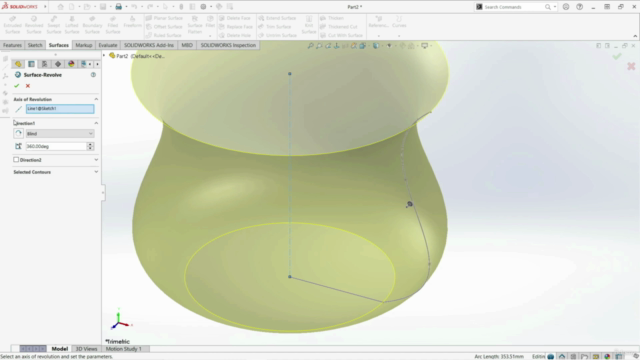Open the MBD tab
This screenshot has width=640, height=360.
pos(187,45)
